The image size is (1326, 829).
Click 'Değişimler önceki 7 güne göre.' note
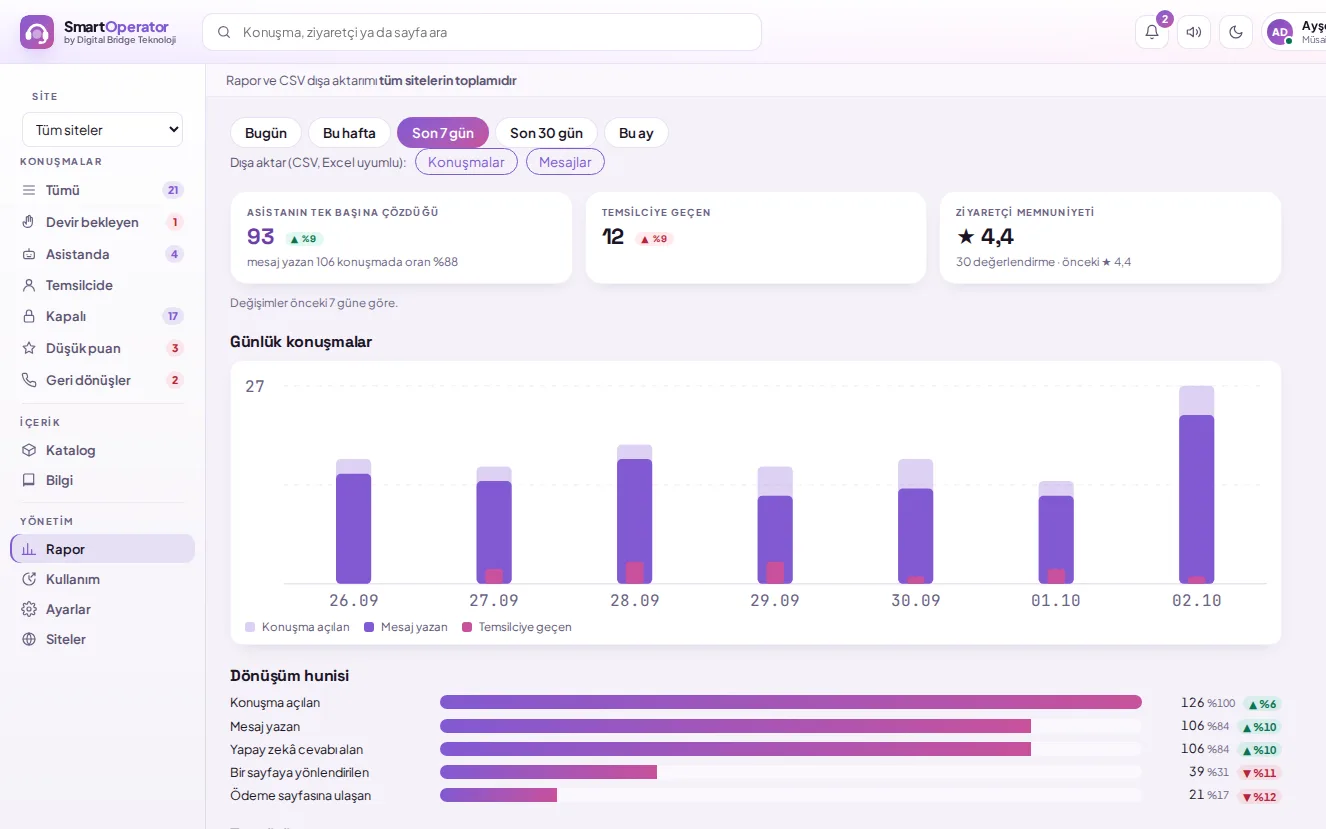pos(314,303)
